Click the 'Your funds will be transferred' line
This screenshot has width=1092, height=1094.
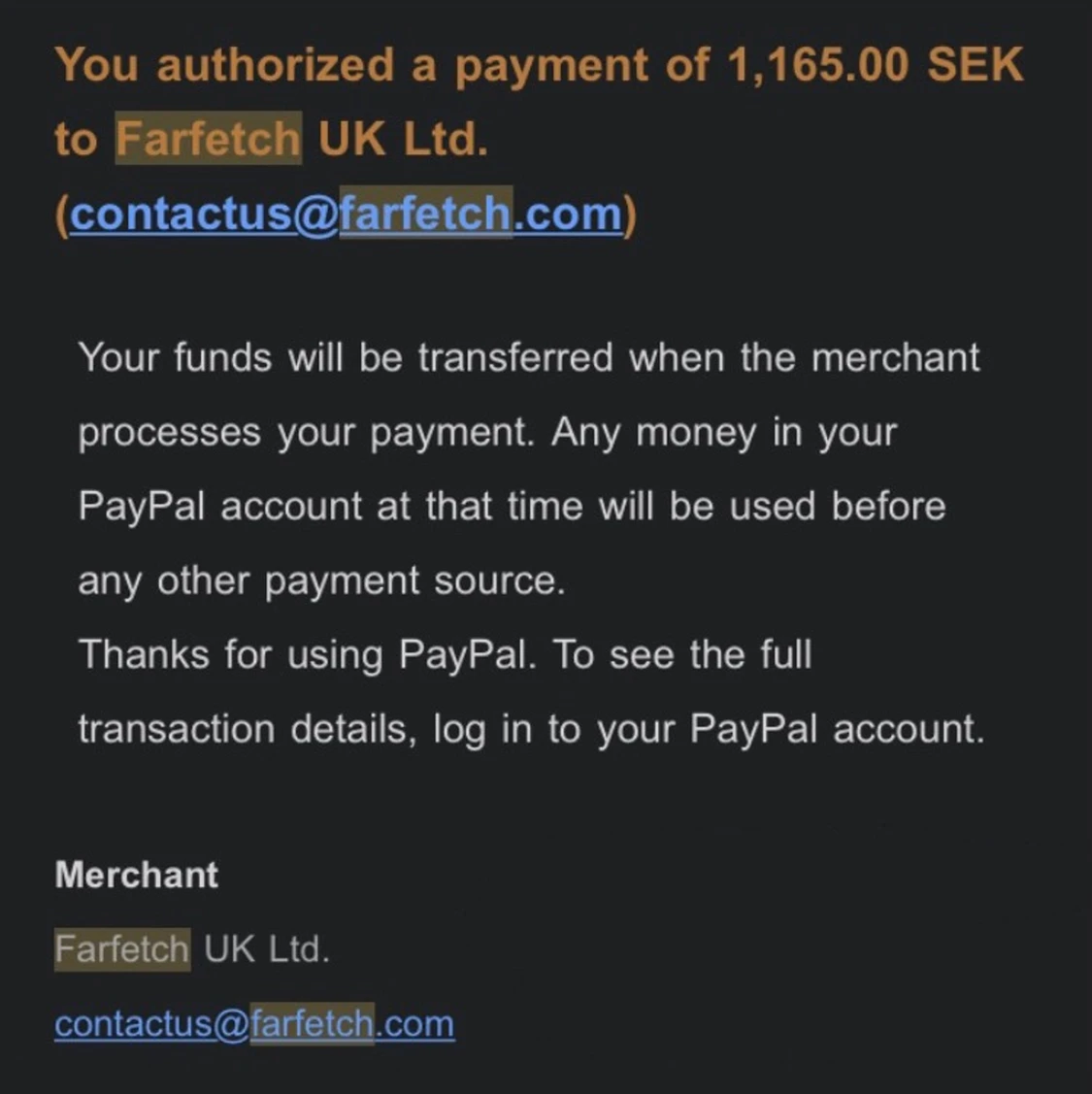pyautogui.click(x=529, y=358)
